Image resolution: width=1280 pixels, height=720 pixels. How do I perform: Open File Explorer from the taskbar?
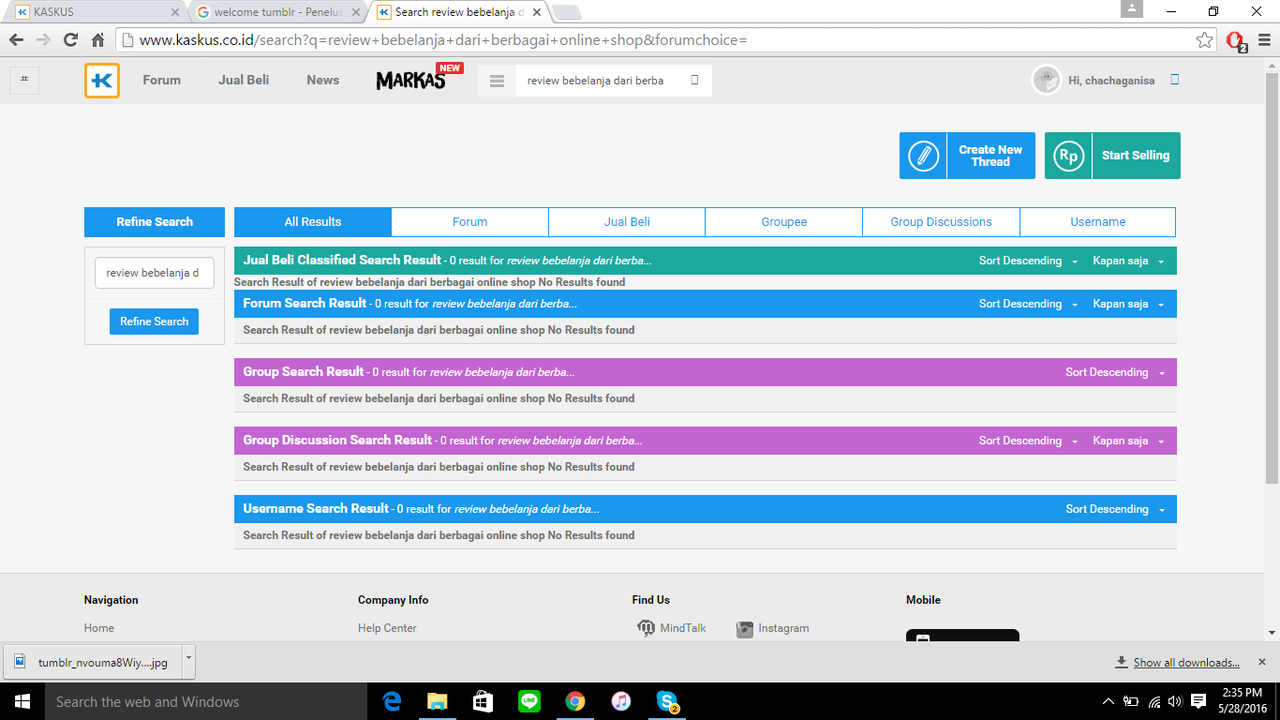(x=437, y=702)
